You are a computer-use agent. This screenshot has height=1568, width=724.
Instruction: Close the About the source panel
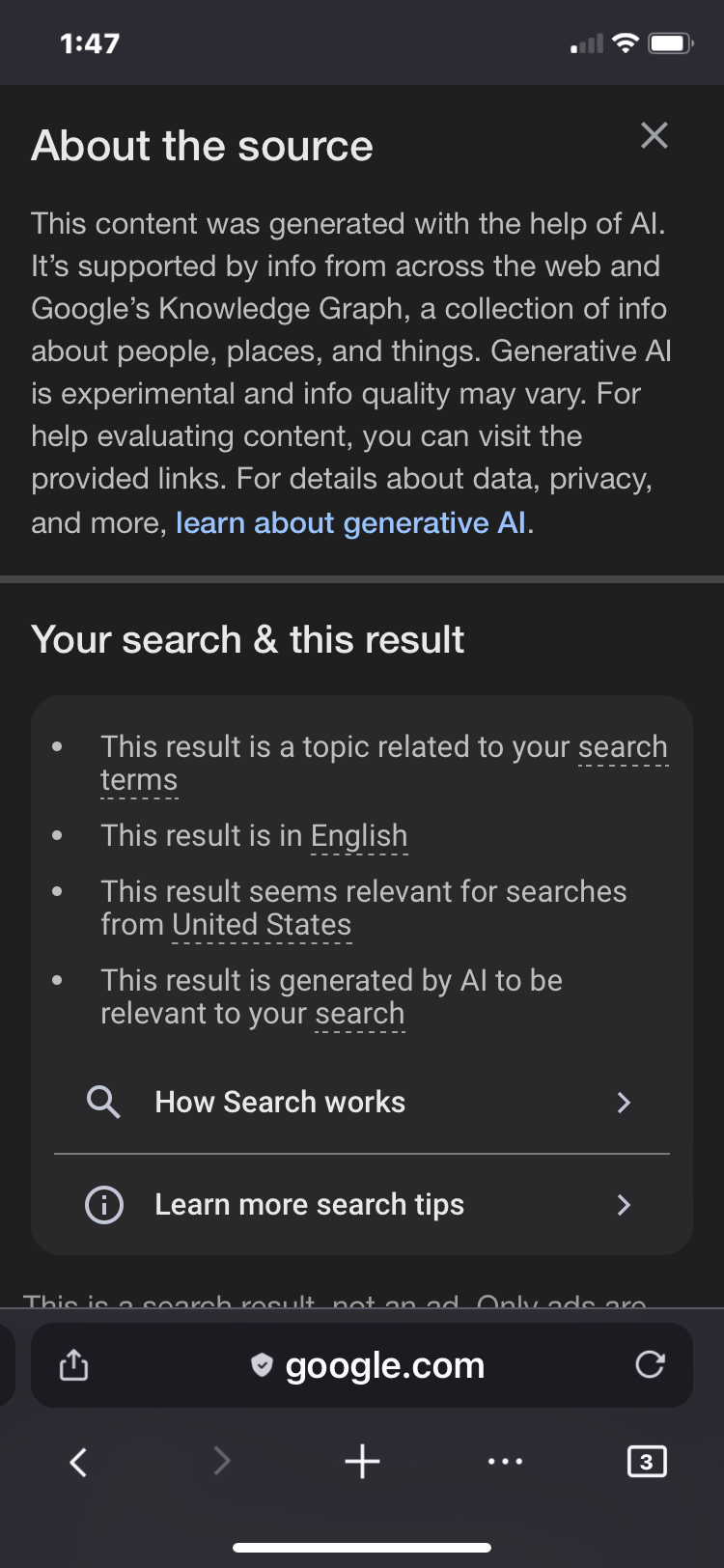[x=654, y=136]
